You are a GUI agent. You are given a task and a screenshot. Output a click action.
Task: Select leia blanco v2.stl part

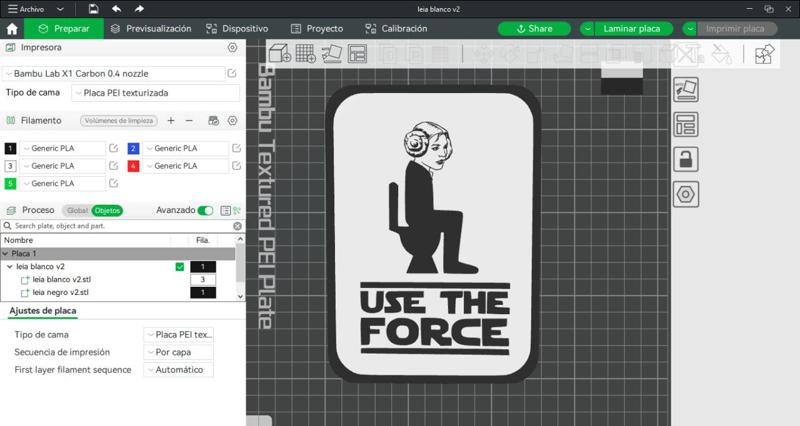(62, 280)
